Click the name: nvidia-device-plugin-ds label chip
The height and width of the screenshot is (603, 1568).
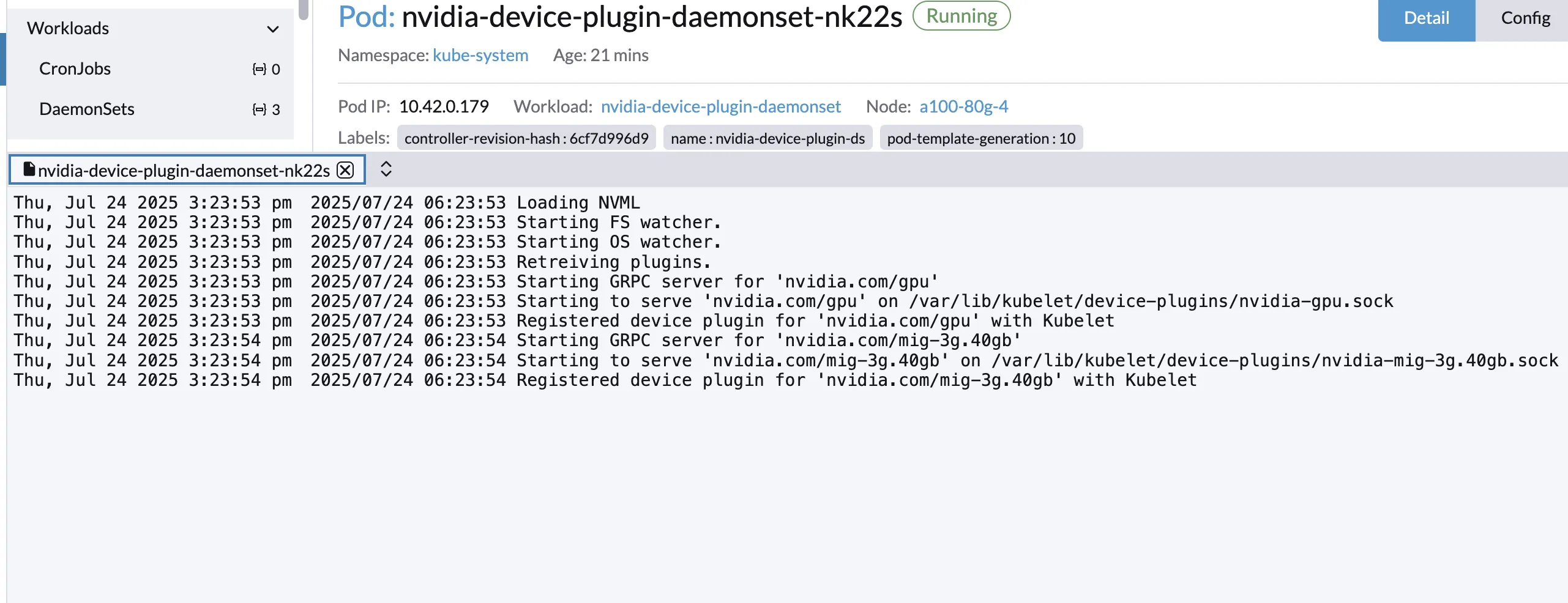pos(767,138)
